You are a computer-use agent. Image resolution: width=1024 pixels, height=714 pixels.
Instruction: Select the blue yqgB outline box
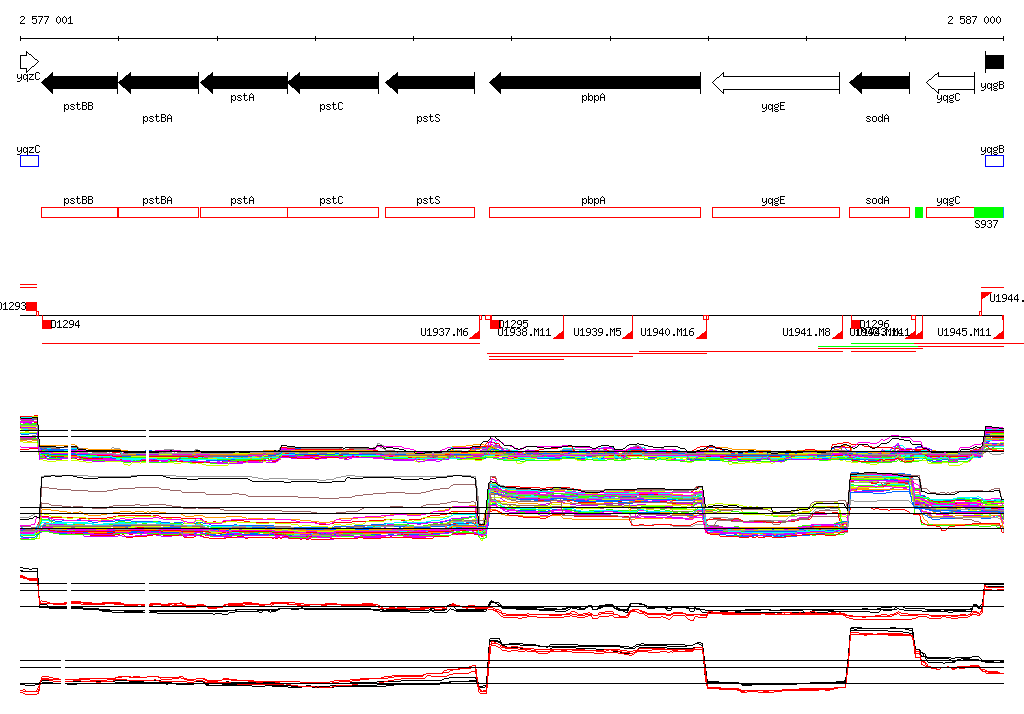point(995,161)
